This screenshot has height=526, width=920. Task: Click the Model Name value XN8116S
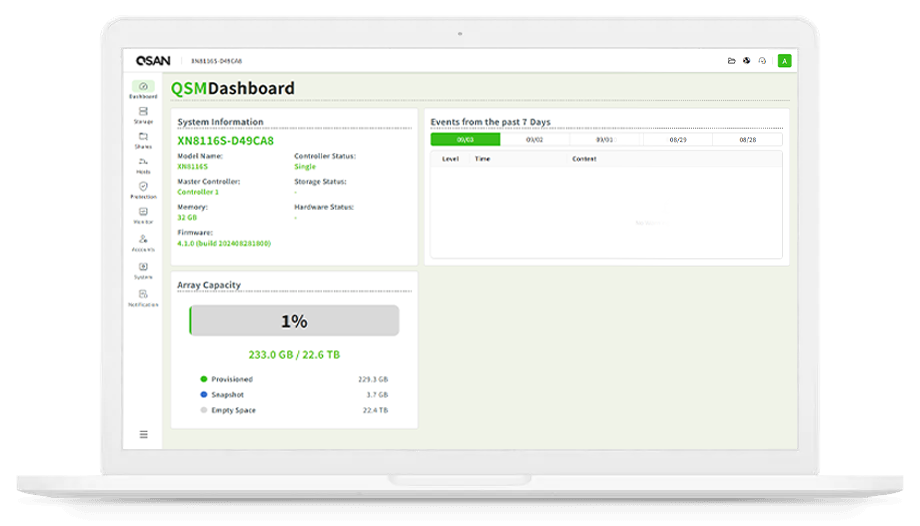pos(192,167)
